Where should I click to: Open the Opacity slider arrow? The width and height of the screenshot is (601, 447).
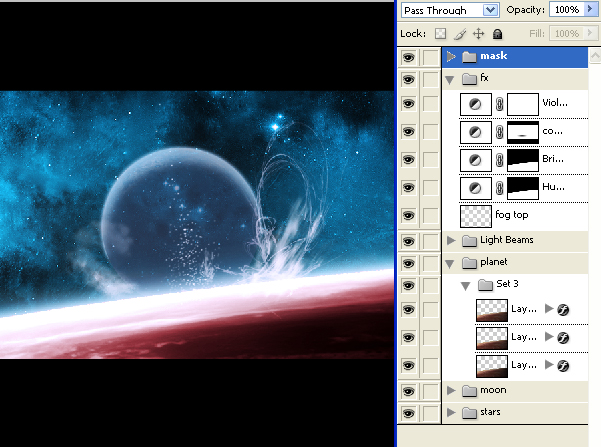[590, 10]
